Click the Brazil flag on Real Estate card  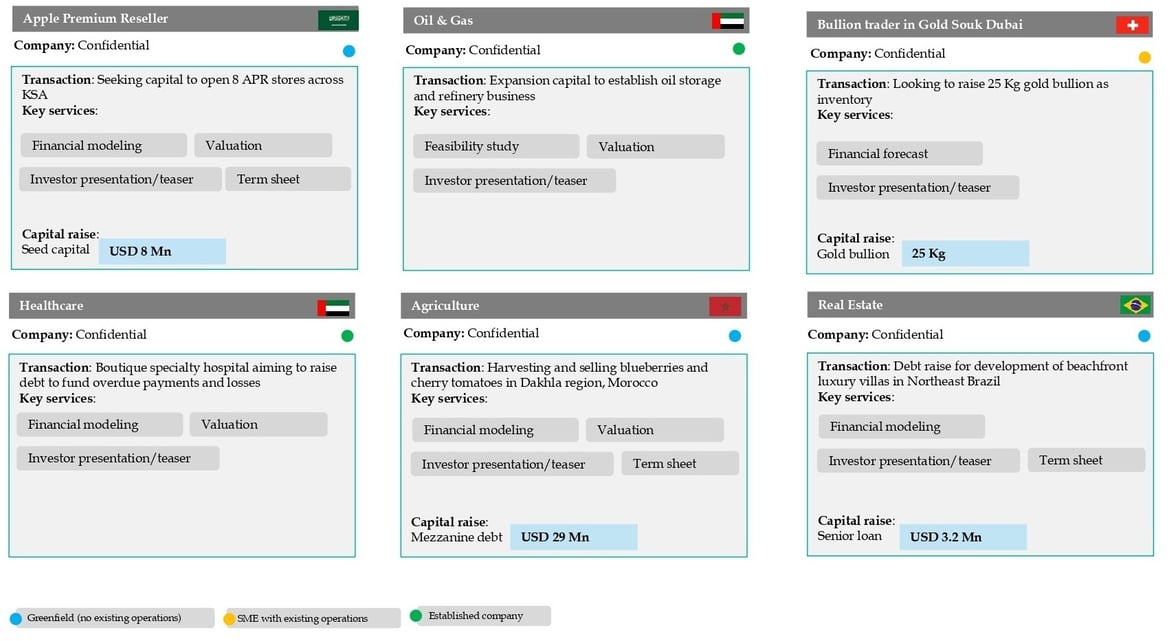click(1135, 305)
